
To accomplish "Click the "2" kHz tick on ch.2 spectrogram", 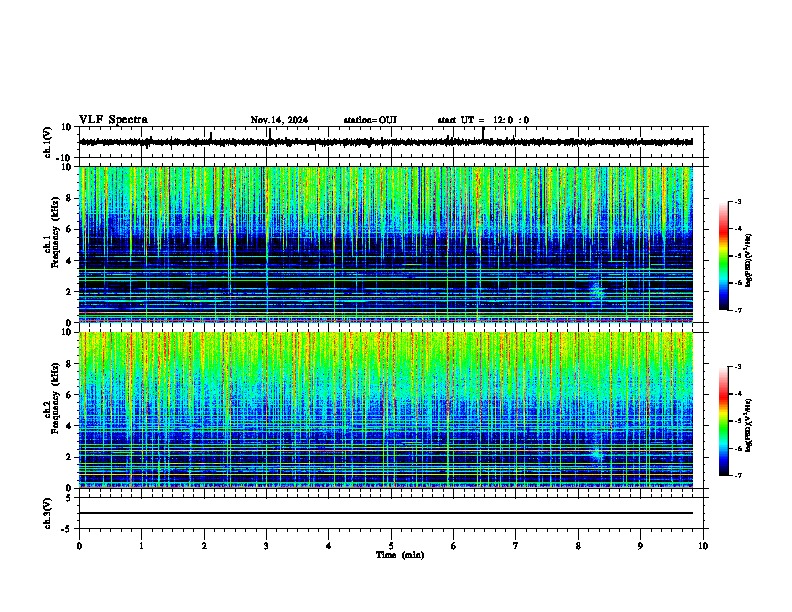I will pyautogui.click(x=70, y=457).
